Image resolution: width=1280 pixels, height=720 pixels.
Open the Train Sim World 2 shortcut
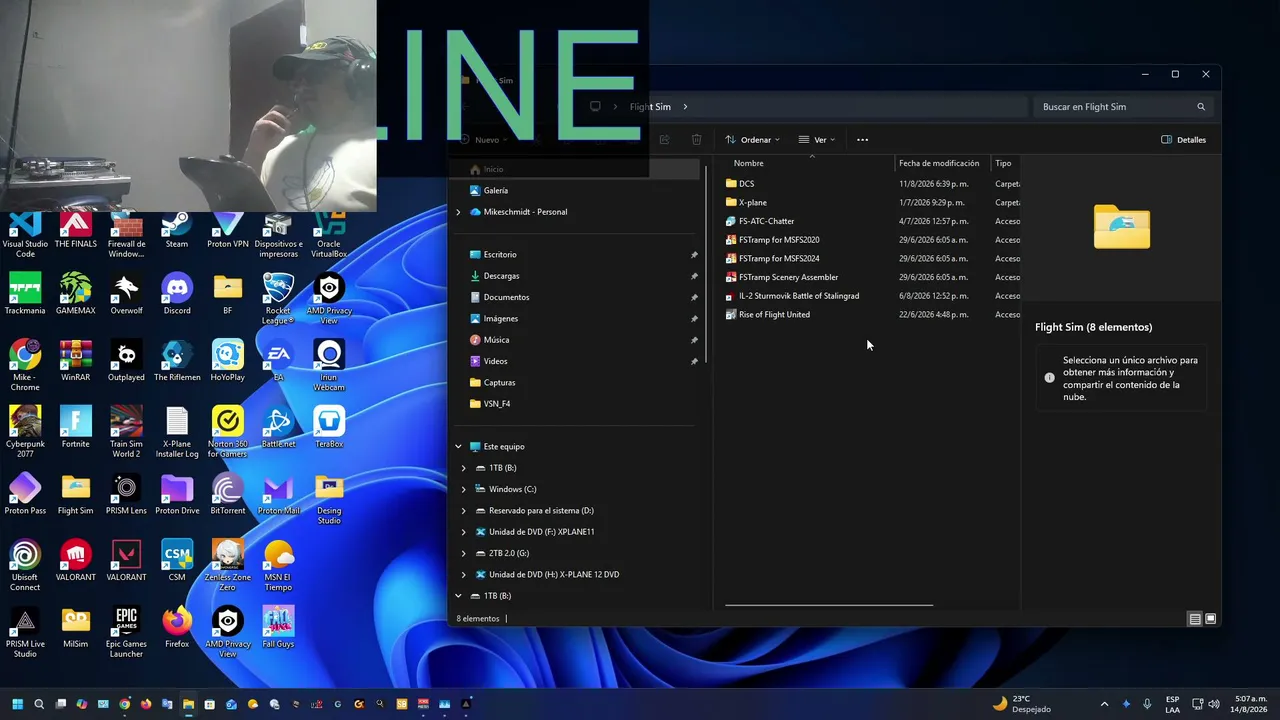coord(126,432)
